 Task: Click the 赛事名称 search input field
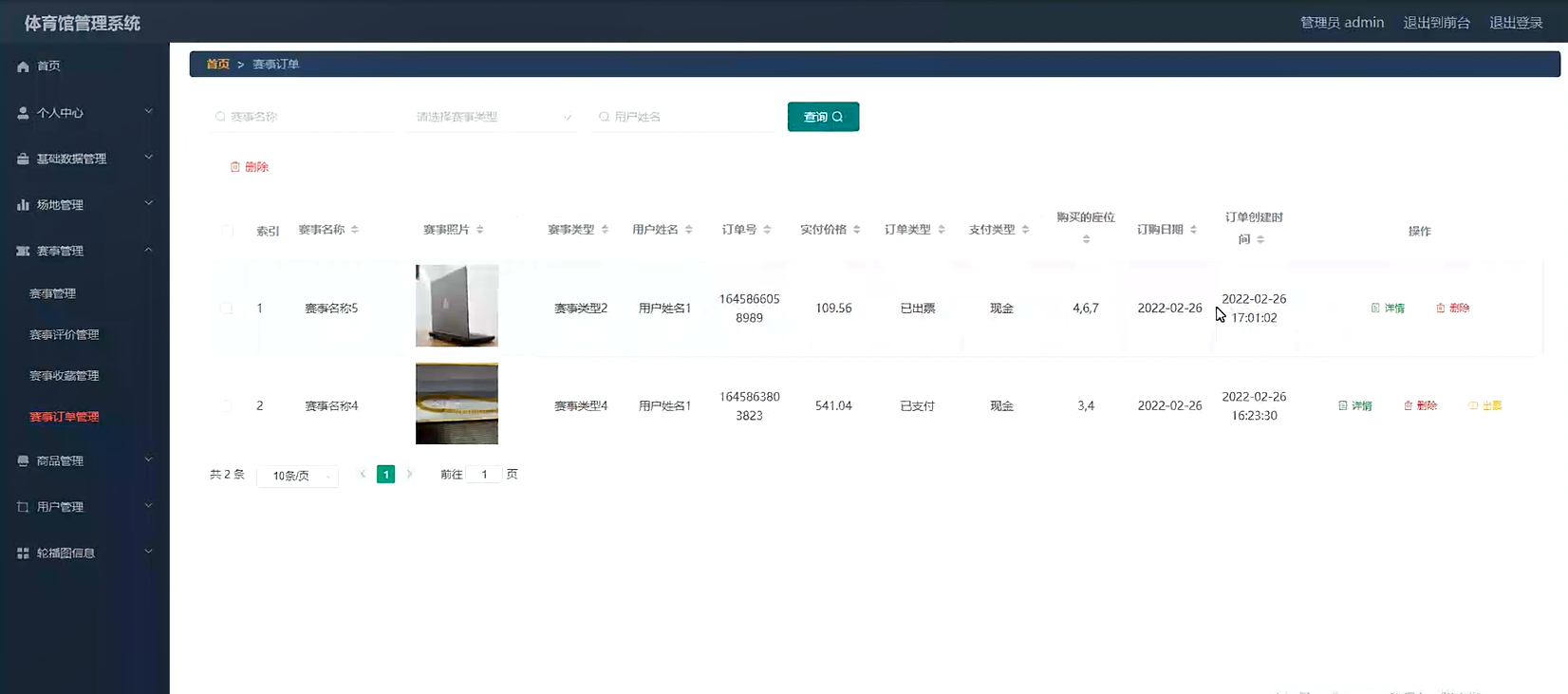coord(304,117)
